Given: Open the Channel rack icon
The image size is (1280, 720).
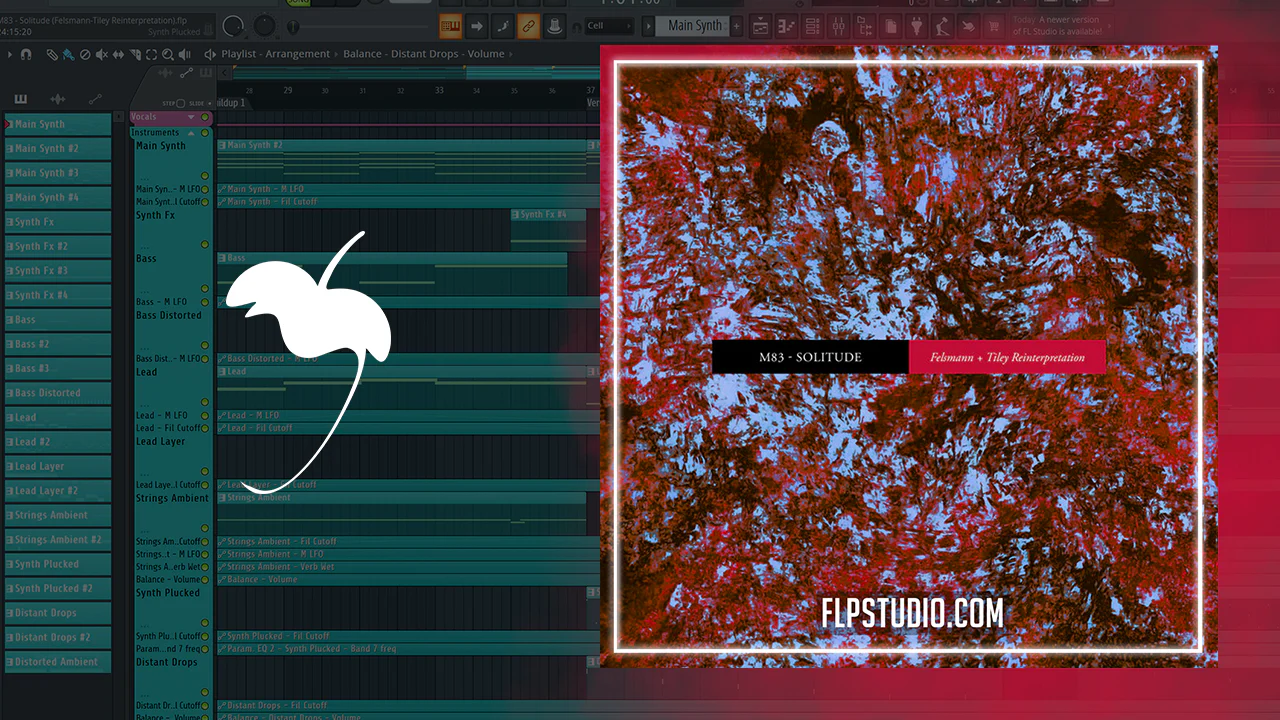Looking at the screenshot, I should click(813, 26).
